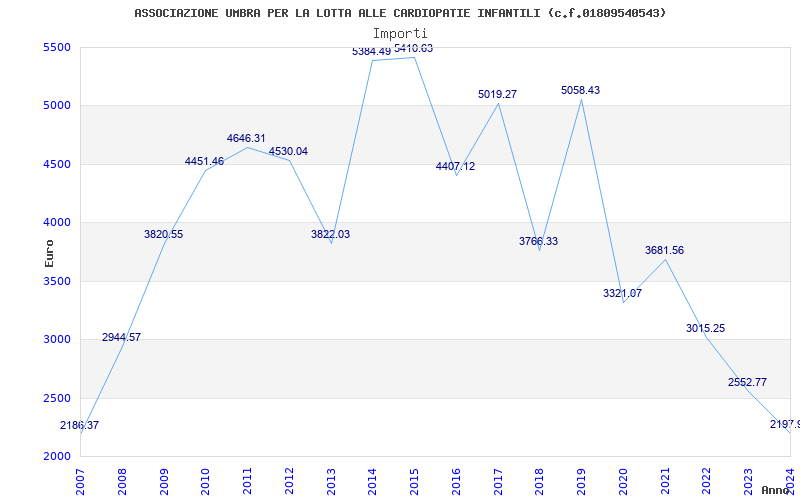Viewport: 800px width, 500px height.
Task: Click the data label 4451.46
Action: tap(205, 161)
